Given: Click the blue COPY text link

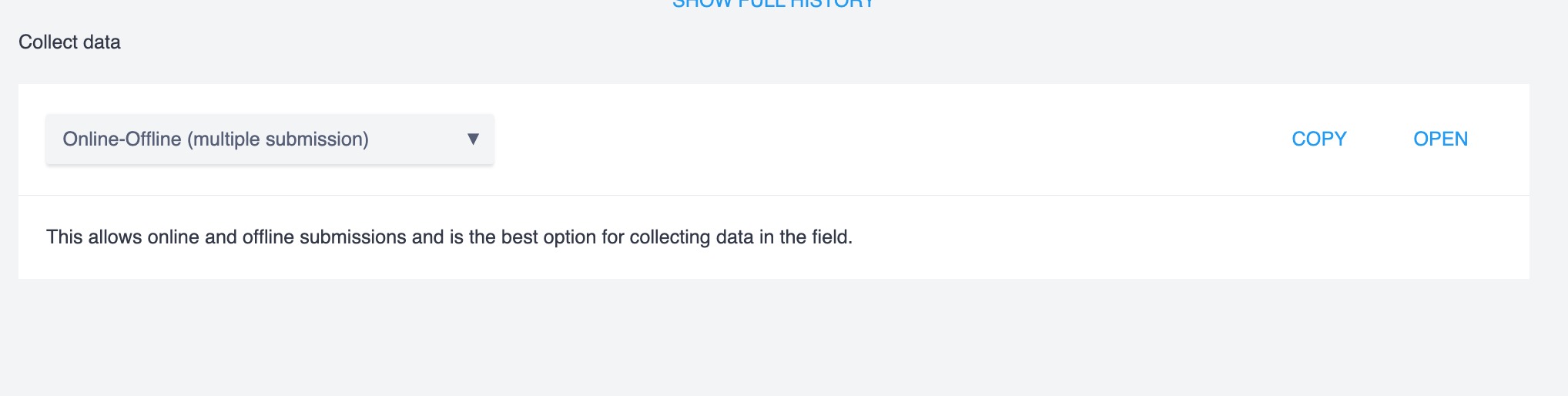Looking at the screenshot, I should tap(1318, 139).
